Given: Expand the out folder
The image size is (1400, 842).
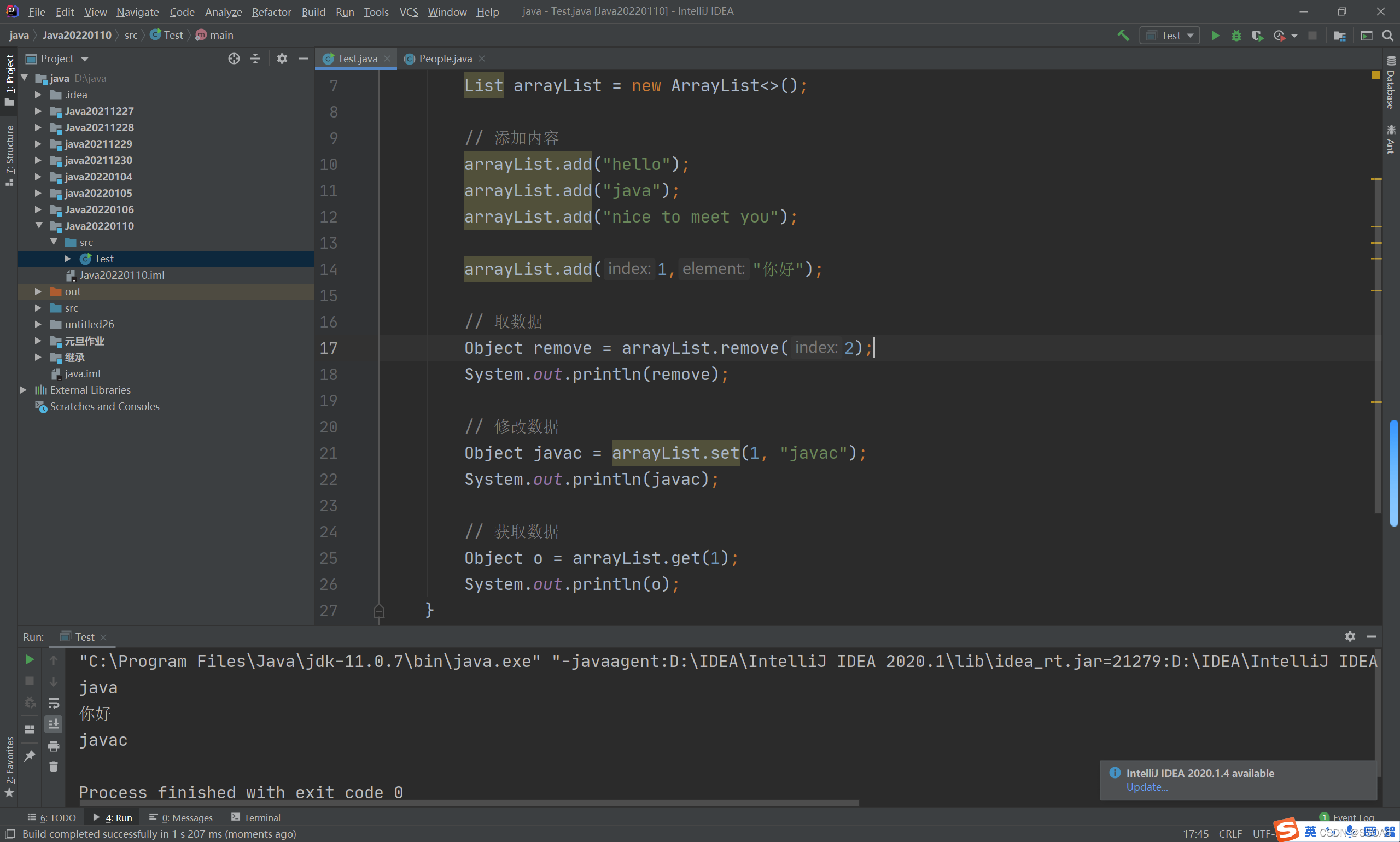Looking at the screenshot, I should (x=38, y=291).
